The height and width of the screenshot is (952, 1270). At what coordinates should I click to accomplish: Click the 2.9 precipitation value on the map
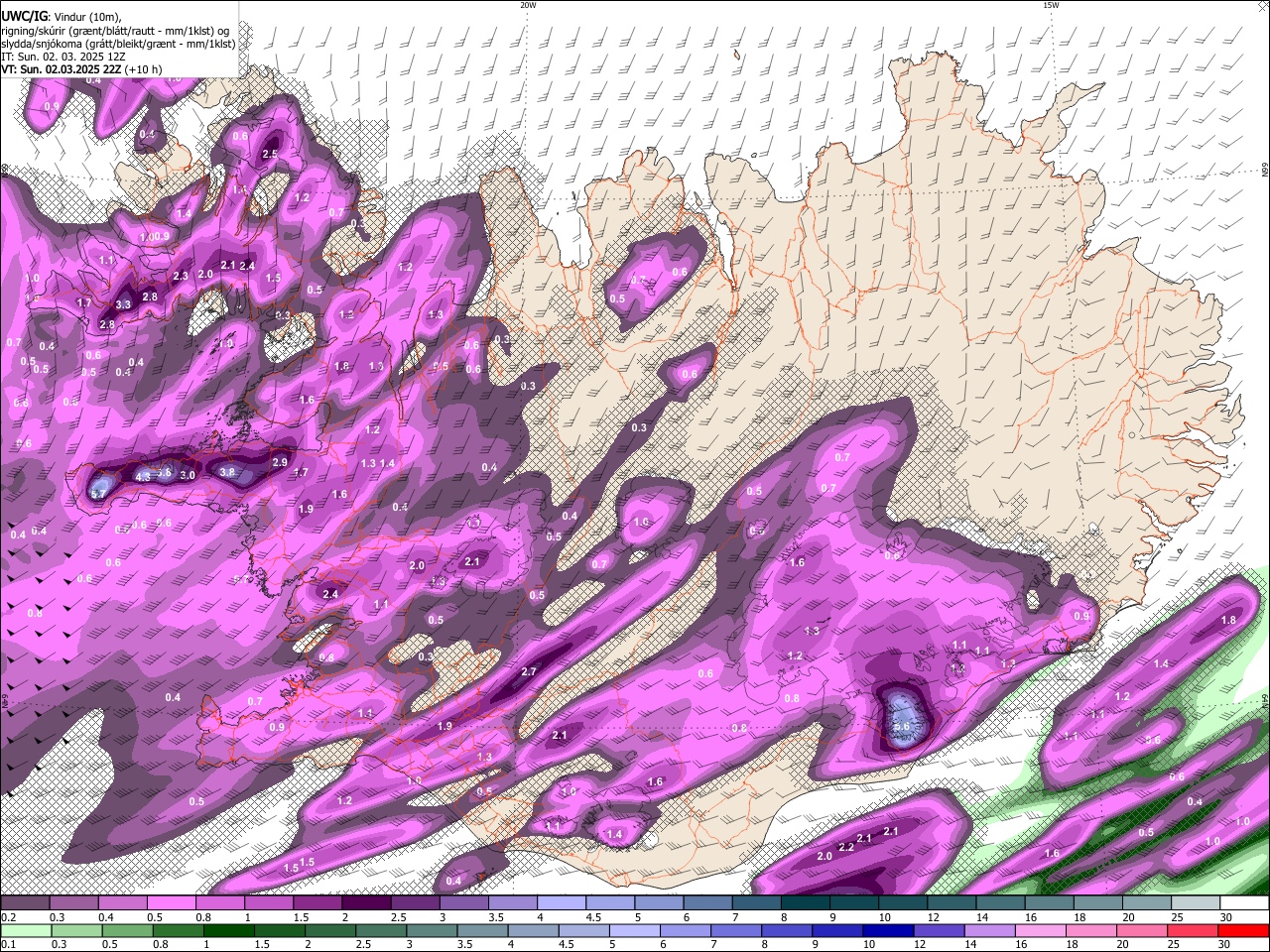coord(280,462)
